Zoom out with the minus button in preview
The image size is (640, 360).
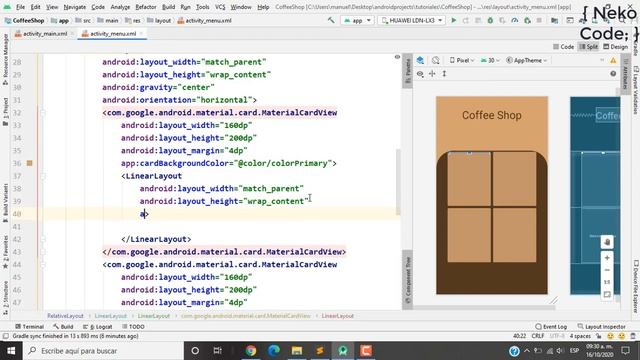pos(607,270)
